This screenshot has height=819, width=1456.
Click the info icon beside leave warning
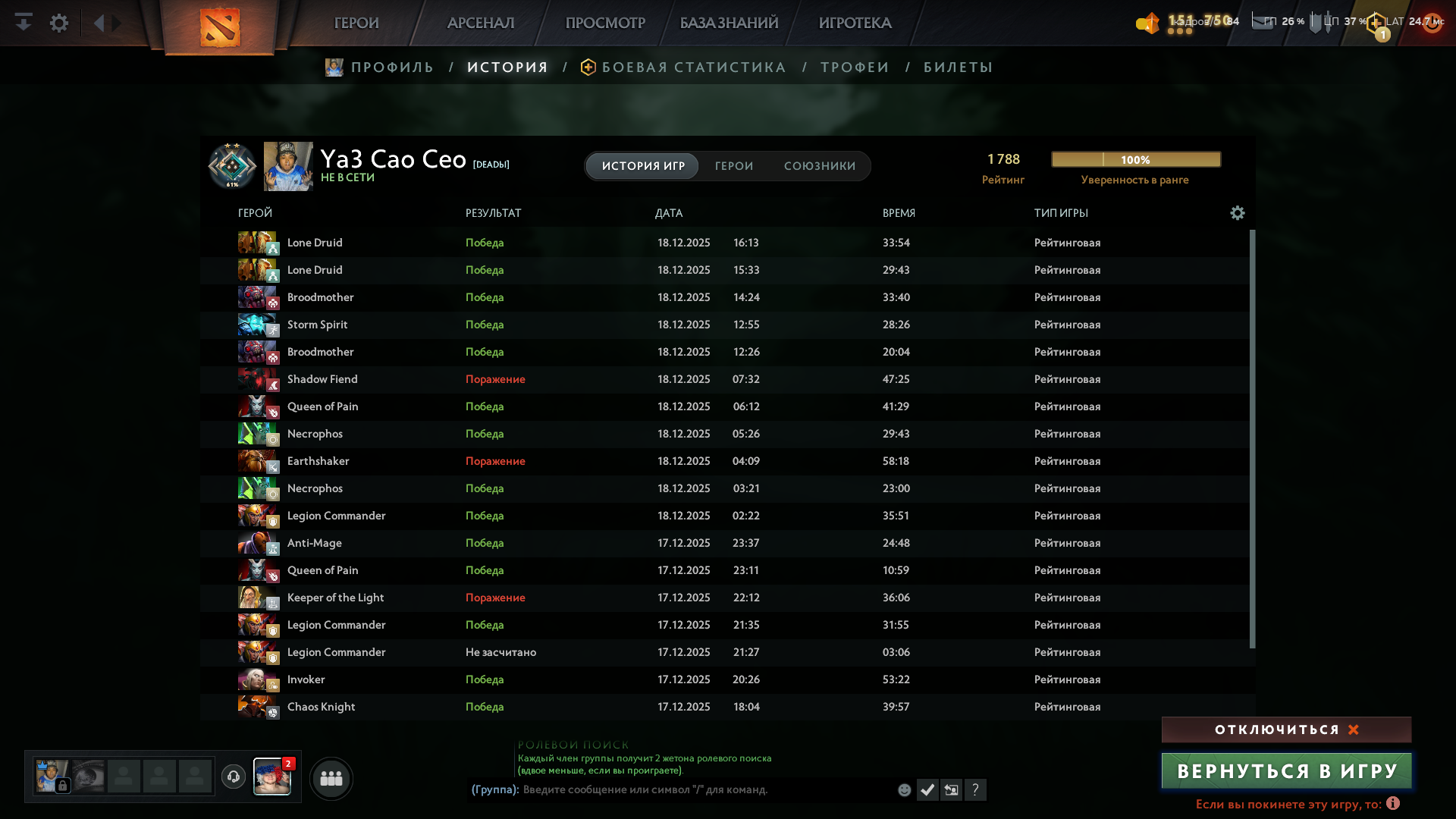[x=1393, y=803]
